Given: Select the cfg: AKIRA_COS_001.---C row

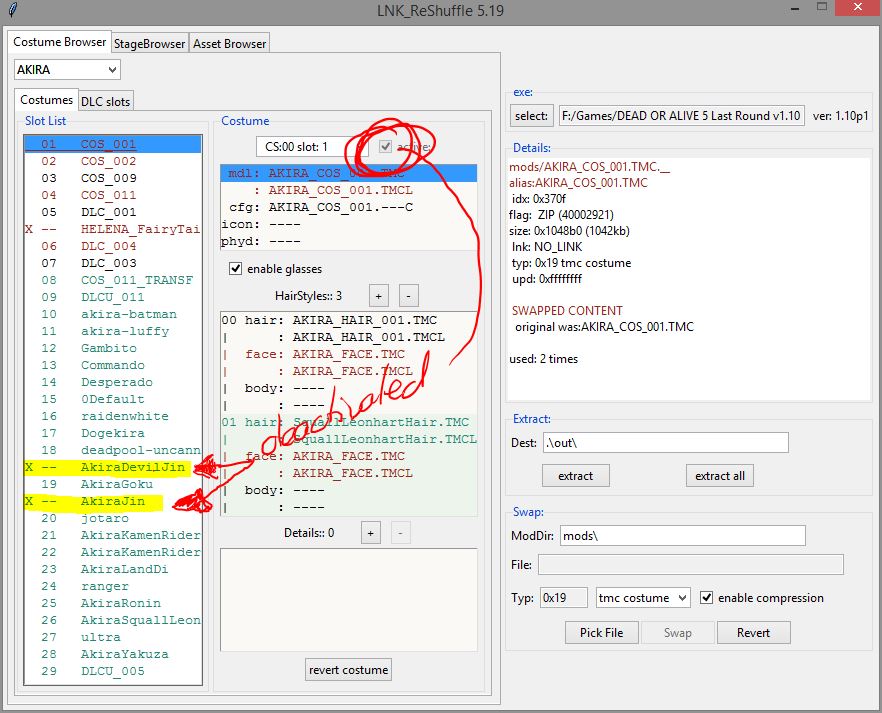Looking at the screenshot, I should click(349, 207).
